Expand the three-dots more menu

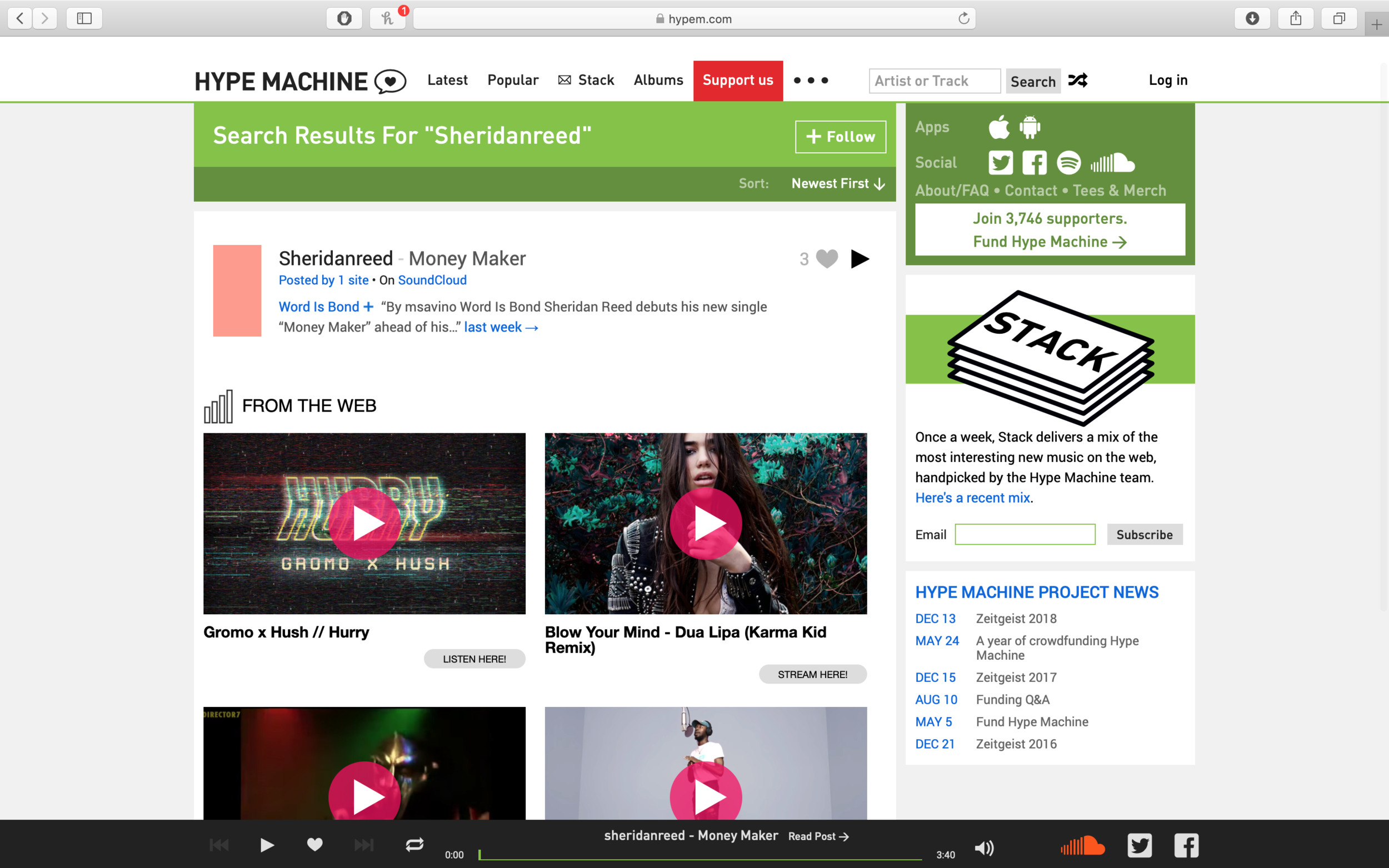(x=811, y=81)
